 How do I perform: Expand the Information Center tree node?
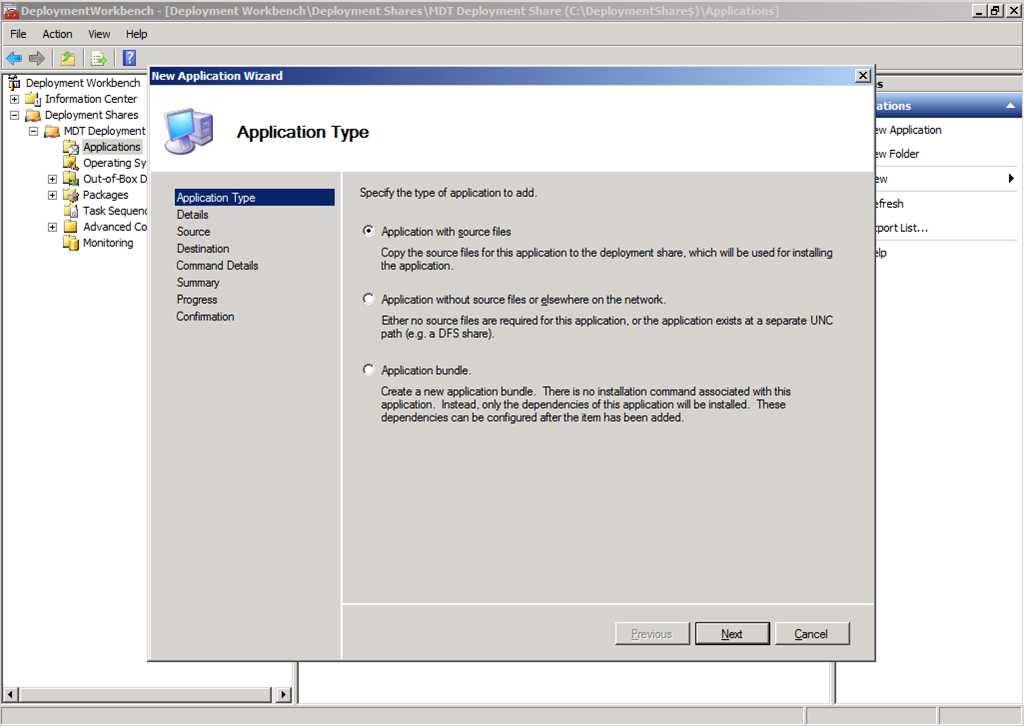pyautogui.click(x=14, y=99)
